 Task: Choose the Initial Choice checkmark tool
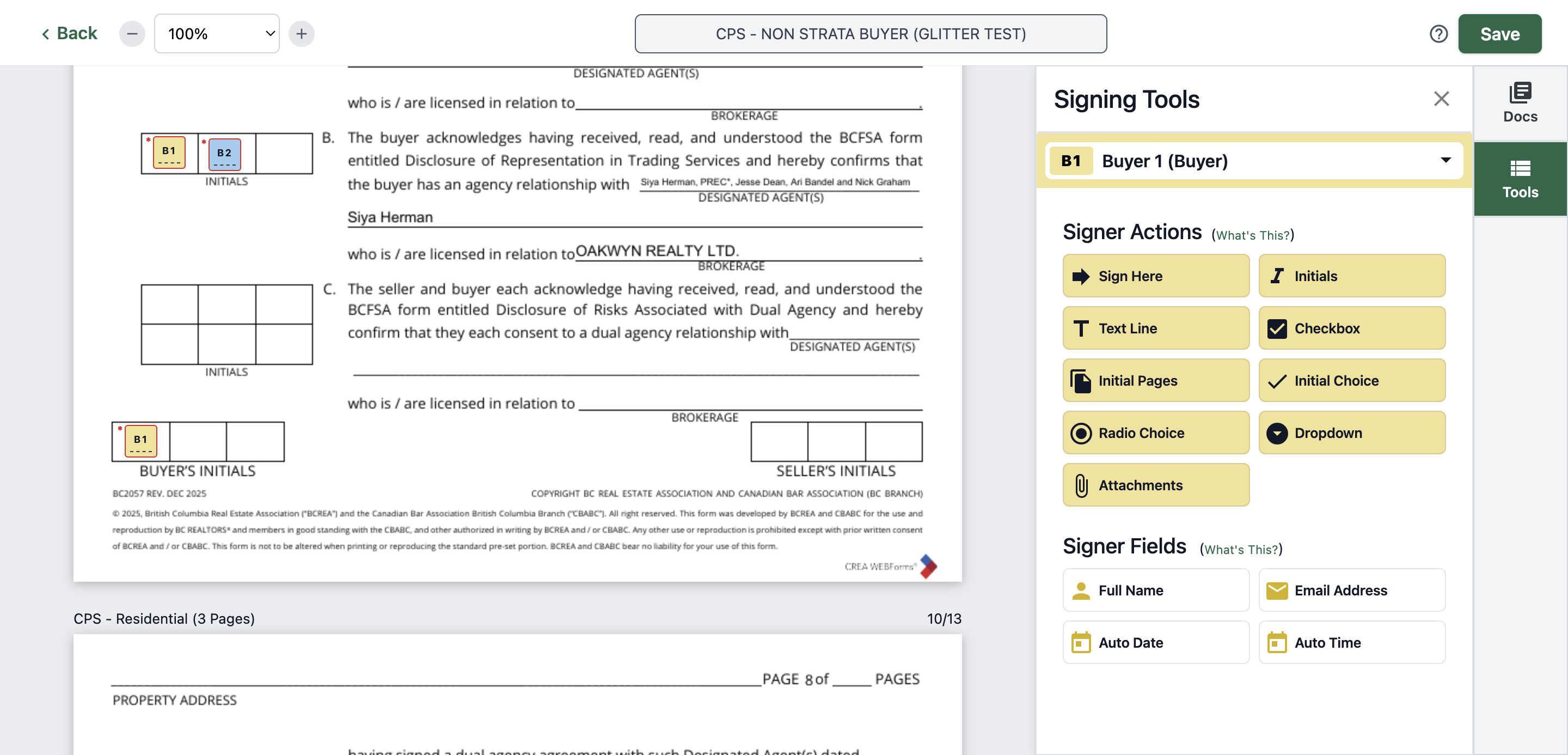pos(1351,381)
